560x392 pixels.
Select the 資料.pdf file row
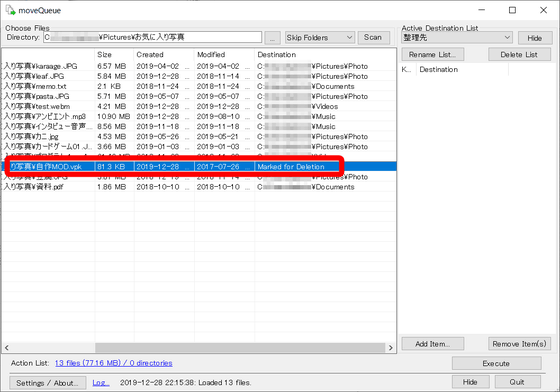[199, 187]
